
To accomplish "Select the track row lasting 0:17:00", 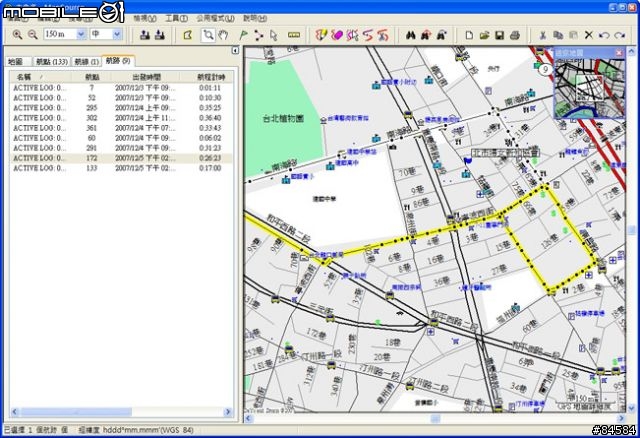I will [x=121, y=168].
